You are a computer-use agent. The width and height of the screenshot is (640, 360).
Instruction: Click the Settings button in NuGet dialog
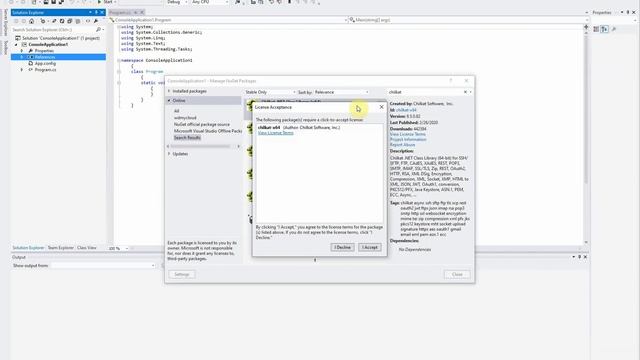[182, 274]
